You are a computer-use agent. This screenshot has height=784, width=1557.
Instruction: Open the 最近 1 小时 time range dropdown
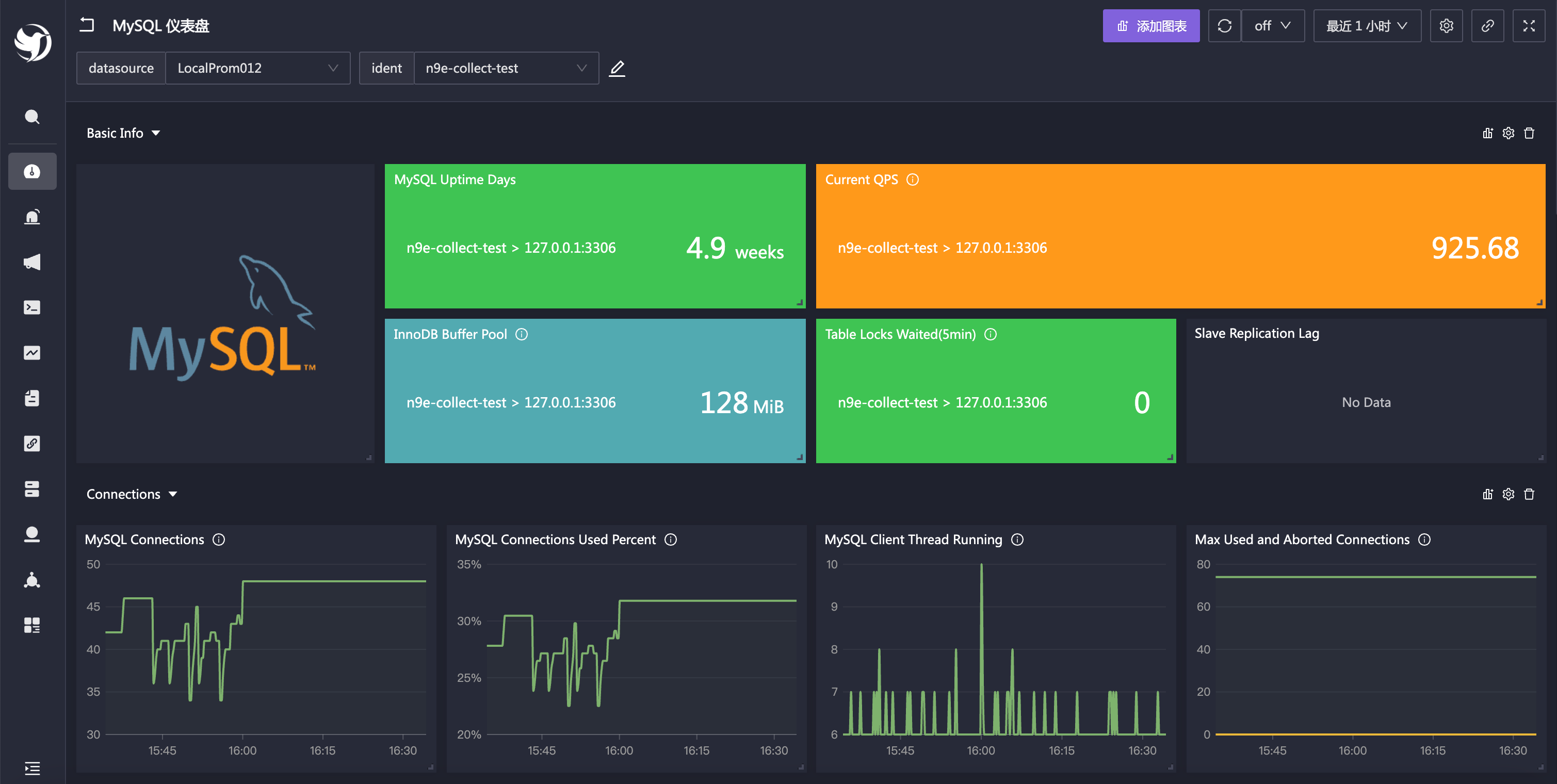[1366, 26]
